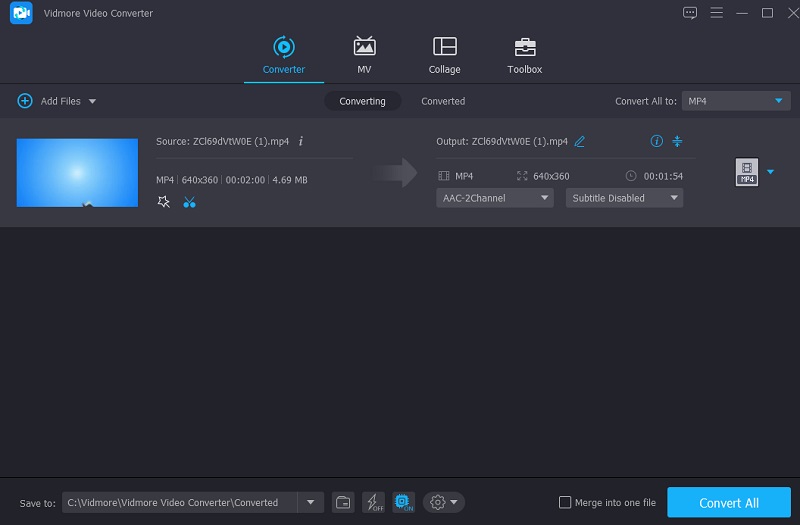Toggle the lightning high-speed conversion OFF button

tap(373, 502)
